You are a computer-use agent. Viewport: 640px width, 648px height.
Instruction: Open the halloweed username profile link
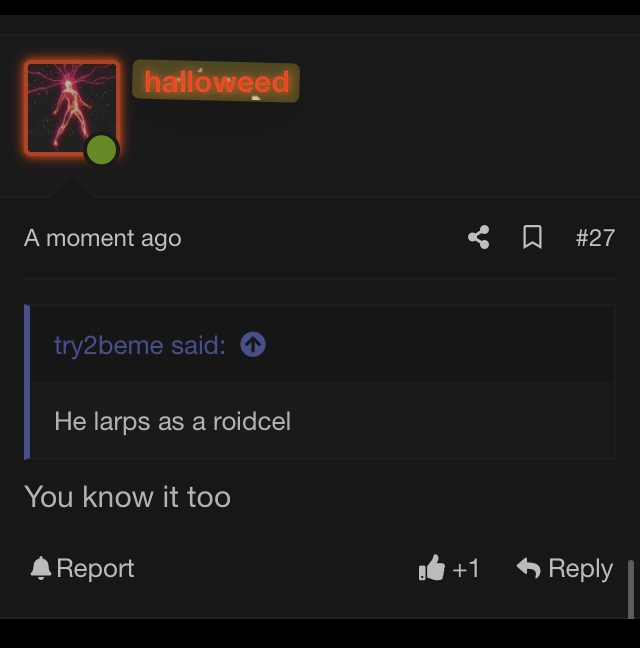pyautogui.click(x=216, y=81)
